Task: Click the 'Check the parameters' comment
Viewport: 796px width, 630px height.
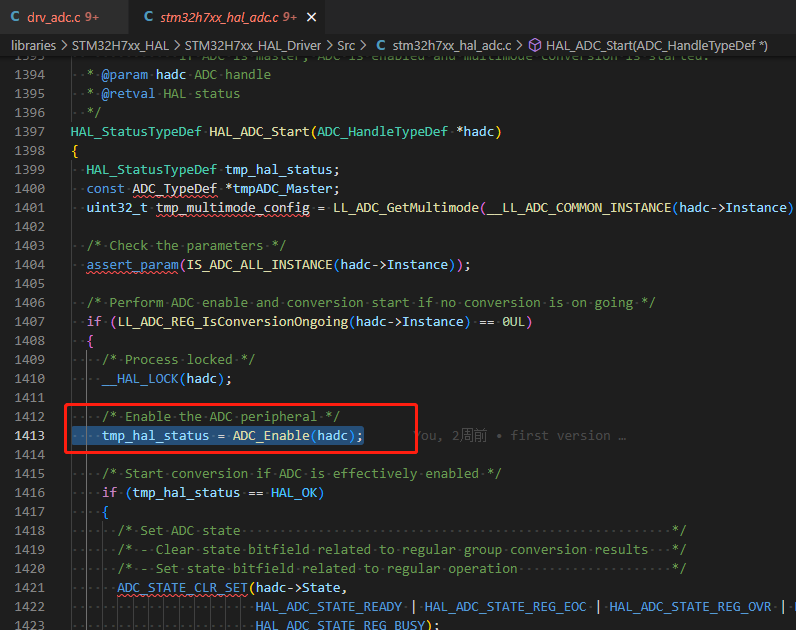Action: pyautogui.click(x=186, y=246)
